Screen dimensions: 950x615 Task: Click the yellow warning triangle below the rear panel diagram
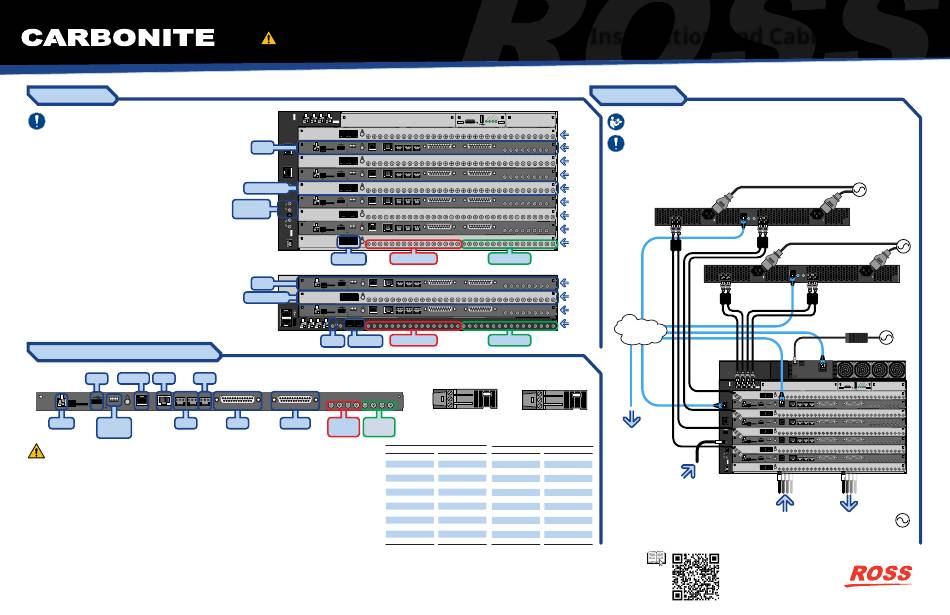point(36,451)
